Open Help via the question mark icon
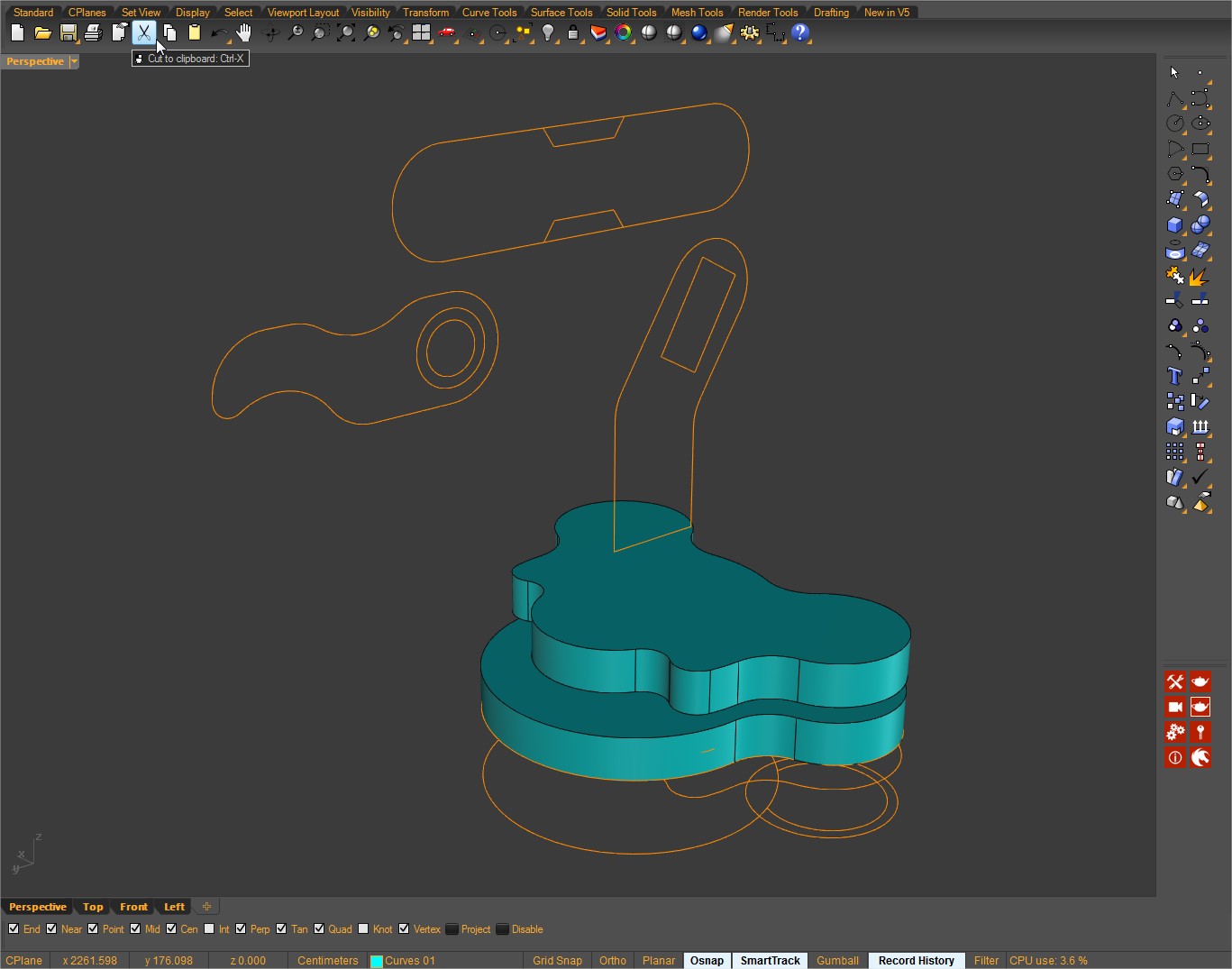This screenshot has height=969, width=1232. pos(799,33)
